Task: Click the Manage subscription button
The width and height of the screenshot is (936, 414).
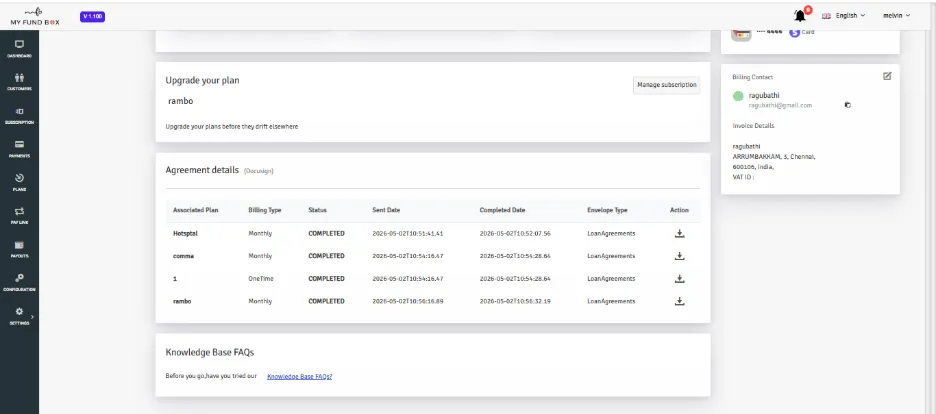Action: tap(666, 85)
